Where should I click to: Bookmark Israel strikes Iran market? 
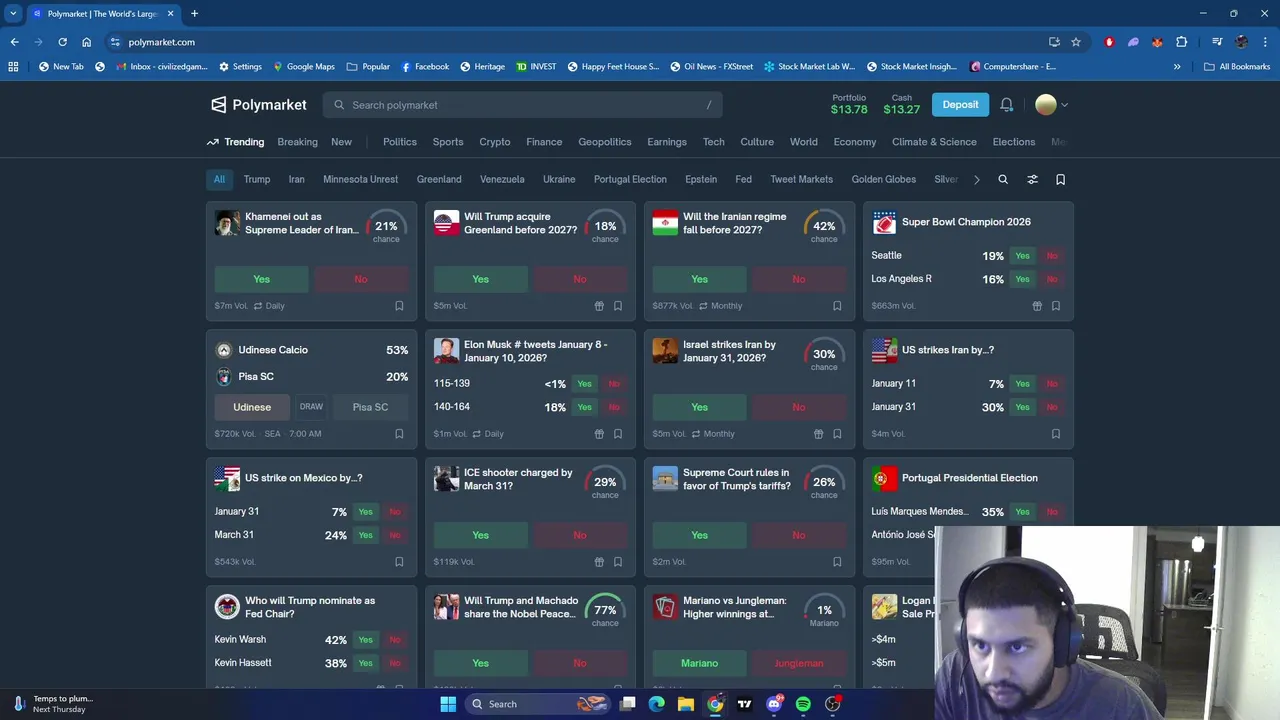837,434
